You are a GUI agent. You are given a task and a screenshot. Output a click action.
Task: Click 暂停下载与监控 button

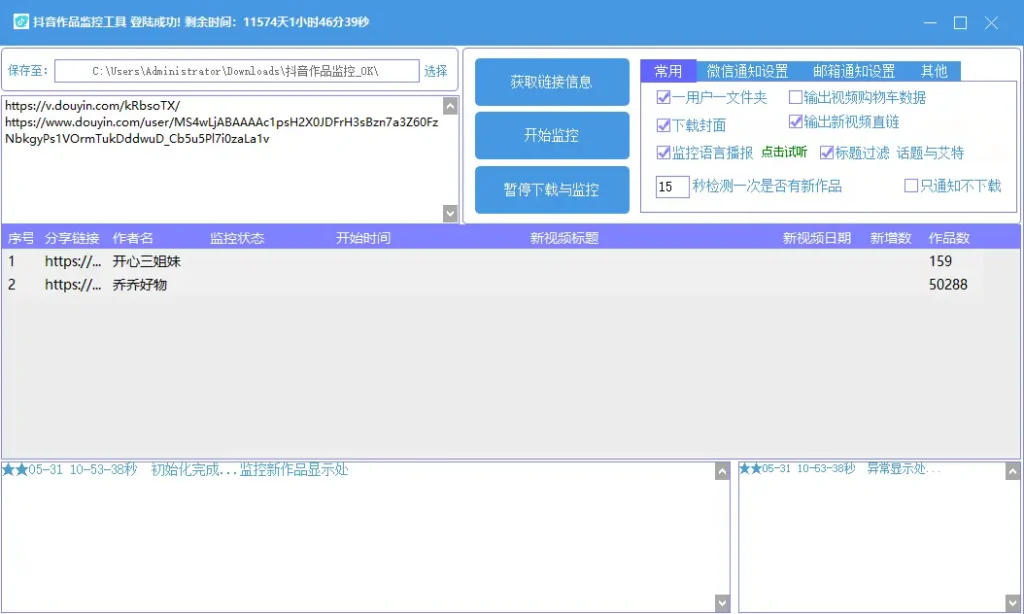point(552,189)
